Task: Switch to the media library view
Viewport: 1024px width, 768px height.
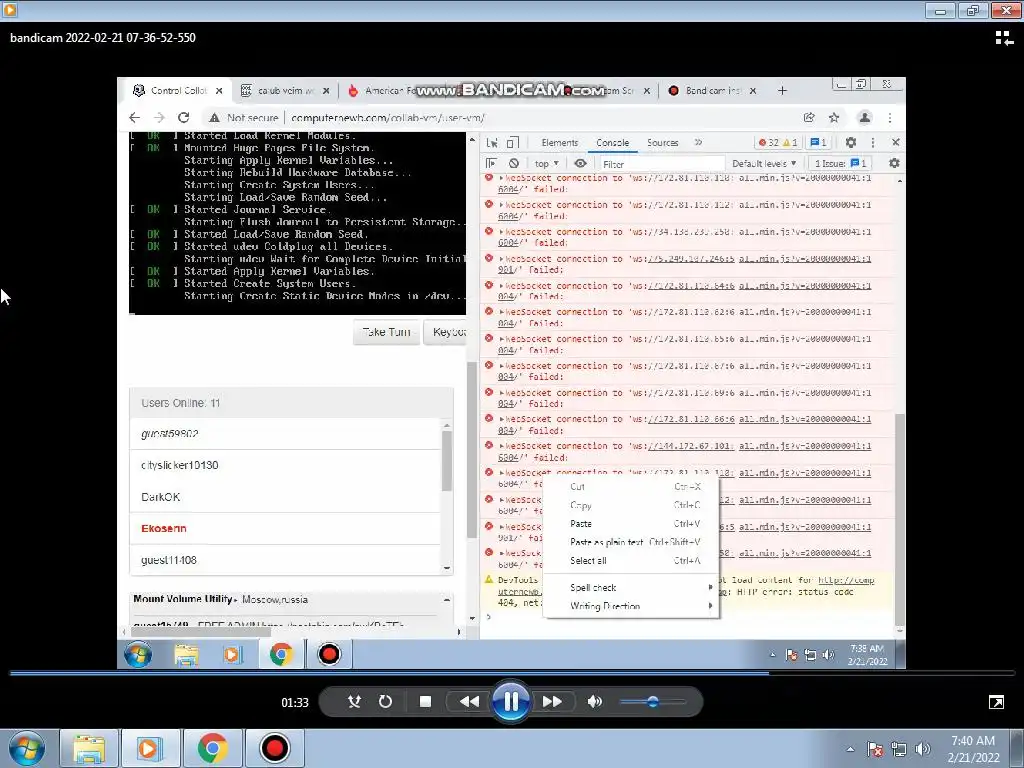Action: click(1004, 38)
